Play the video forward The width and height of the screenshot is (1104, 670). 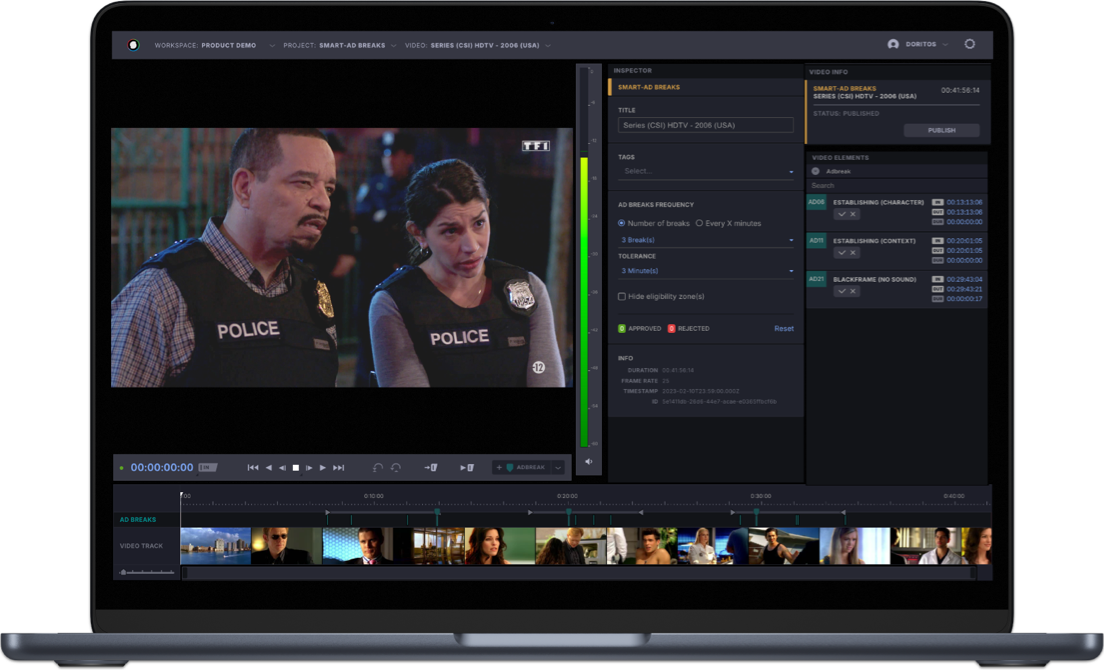pyautogui.click(x=322, y=468)
